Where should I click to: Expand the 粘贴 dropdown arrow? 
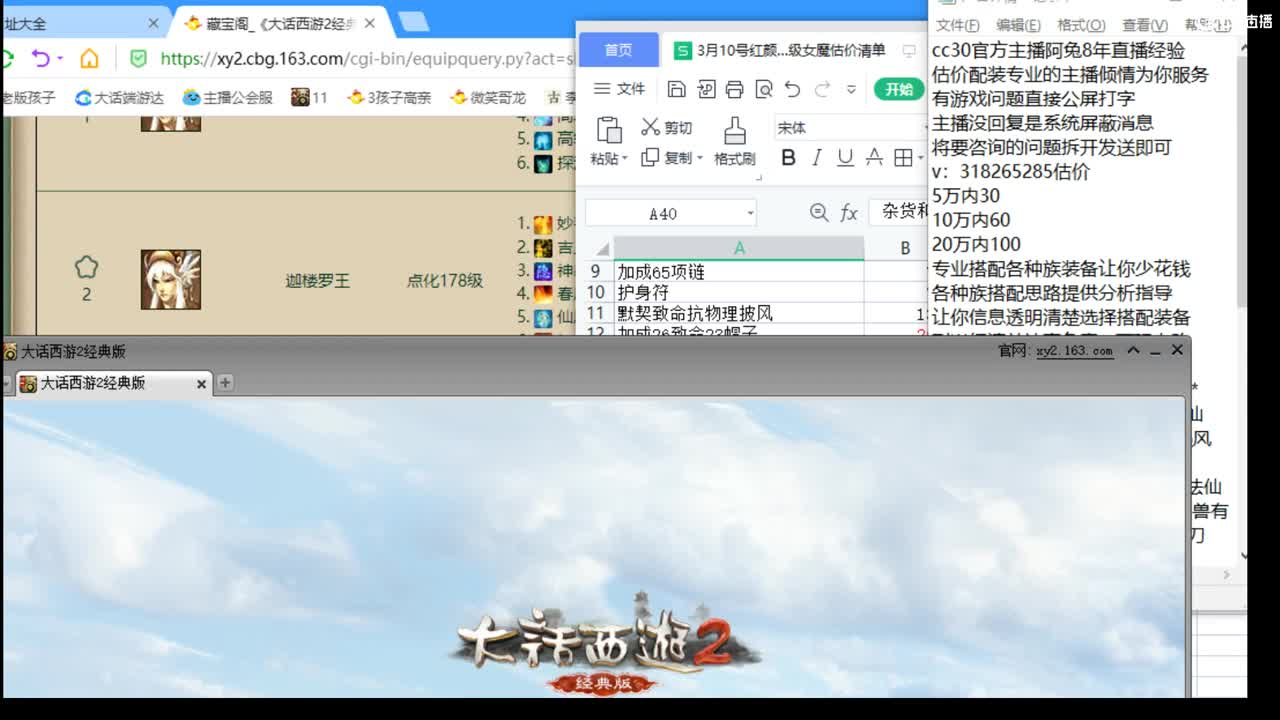[624, 159]
